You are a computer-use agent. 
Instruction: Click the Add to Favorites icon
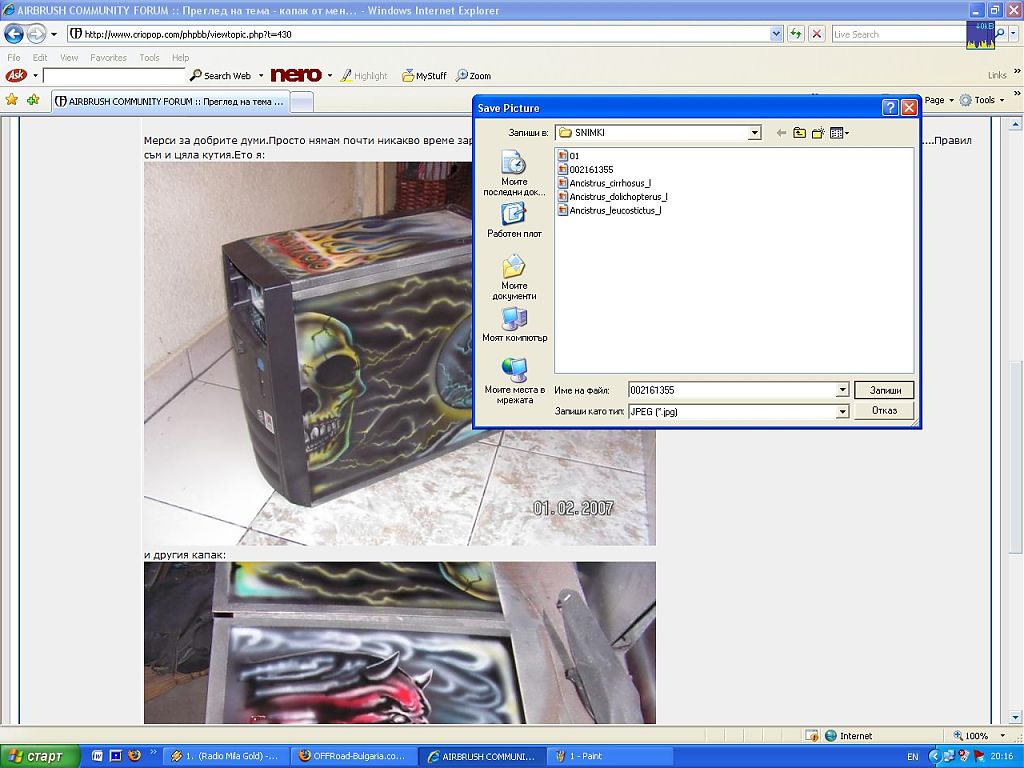click(x=33, y=100)
